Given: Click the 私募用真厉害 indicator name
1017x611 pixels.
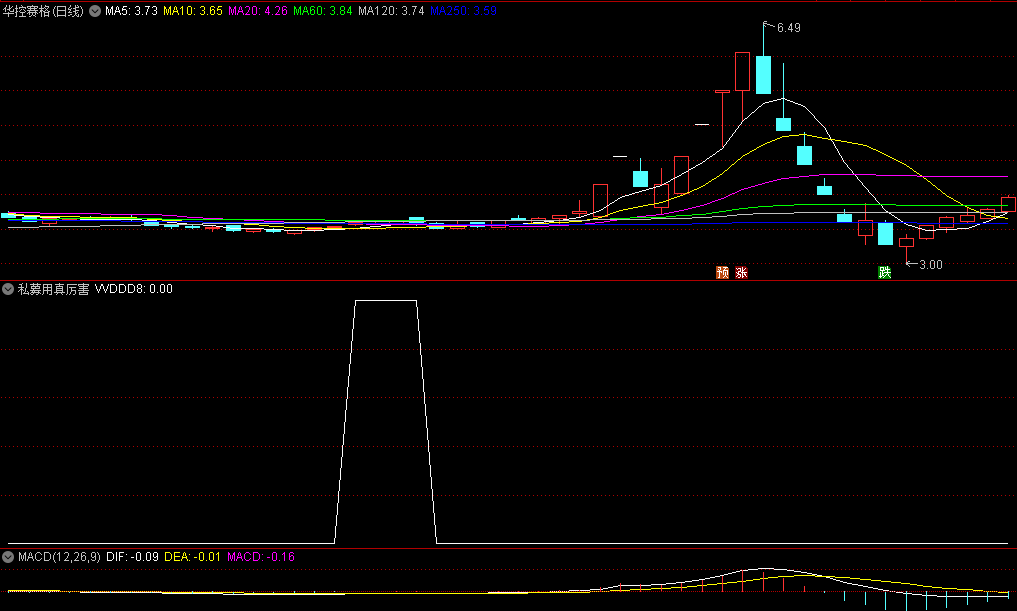Looking at the screenshot, I should click(52, 289).
